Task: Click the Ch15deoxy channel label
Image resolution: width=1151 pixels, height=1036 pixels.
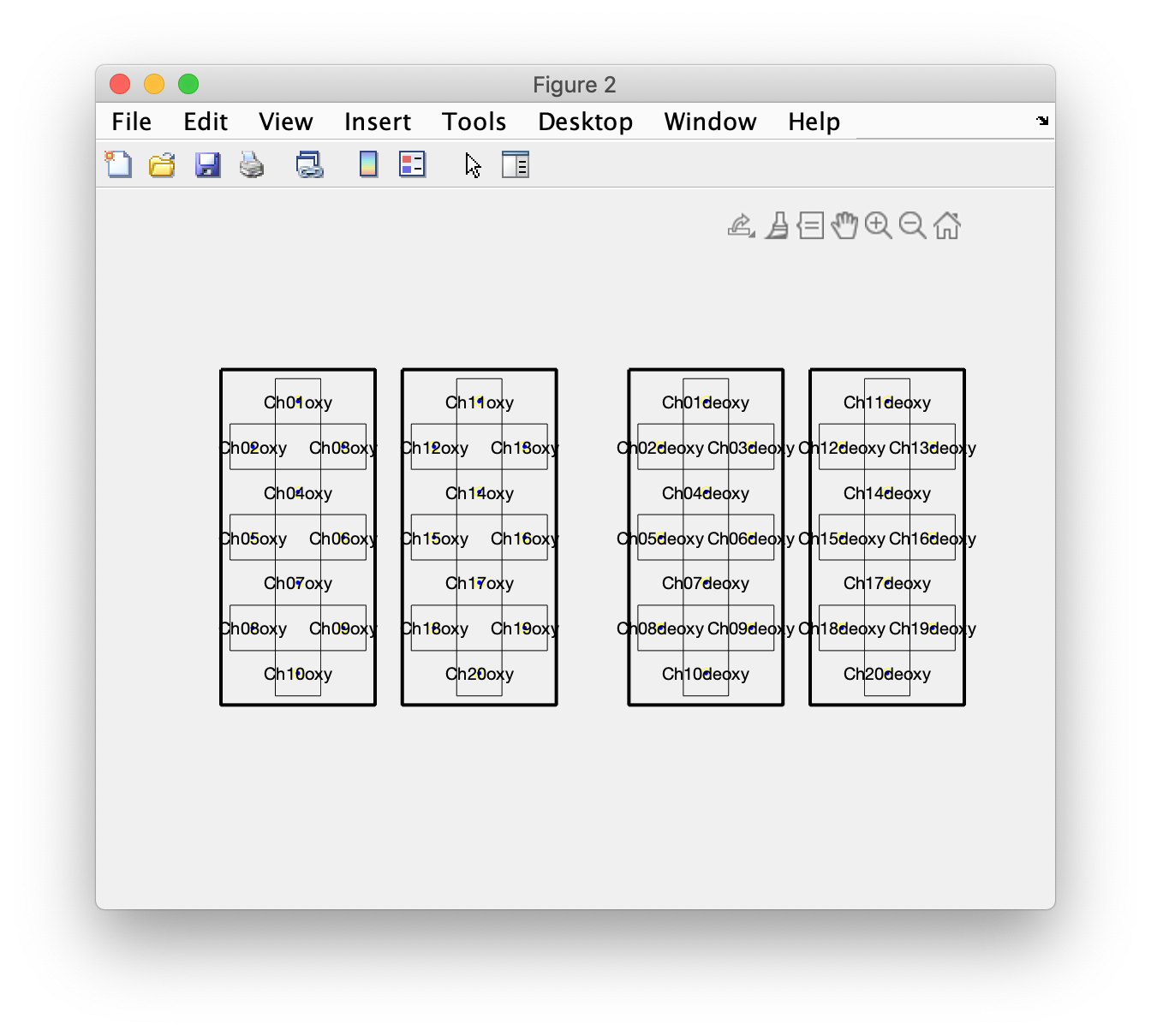Action: coord(842,539)
